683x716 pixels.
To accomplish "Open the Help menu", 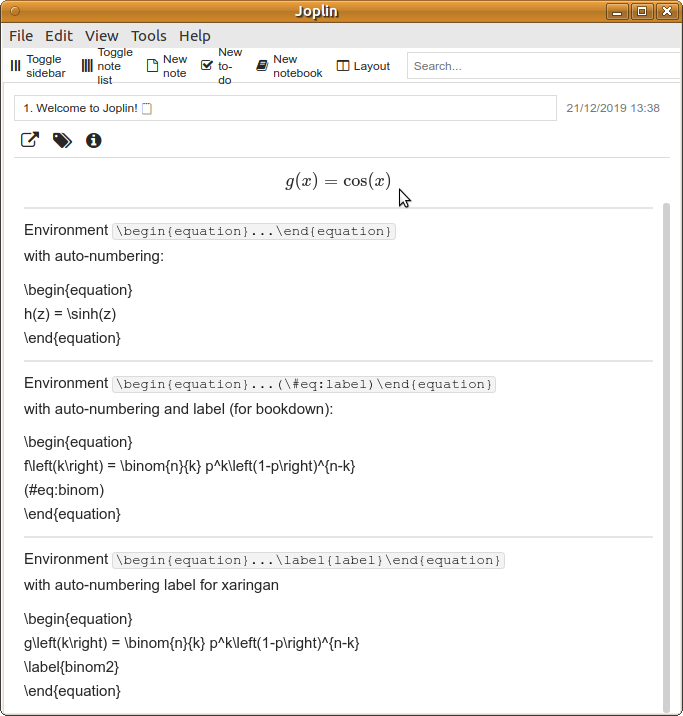I will pos(194,36).
